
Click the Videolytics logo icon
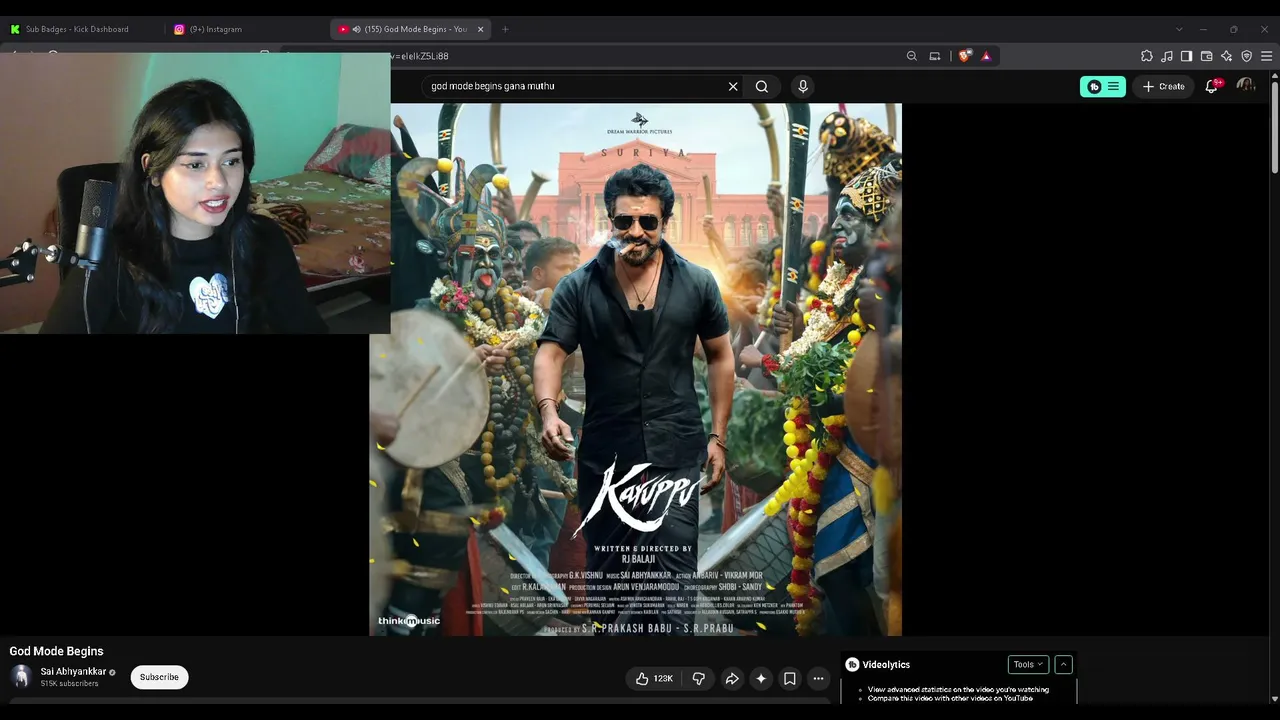852,665
